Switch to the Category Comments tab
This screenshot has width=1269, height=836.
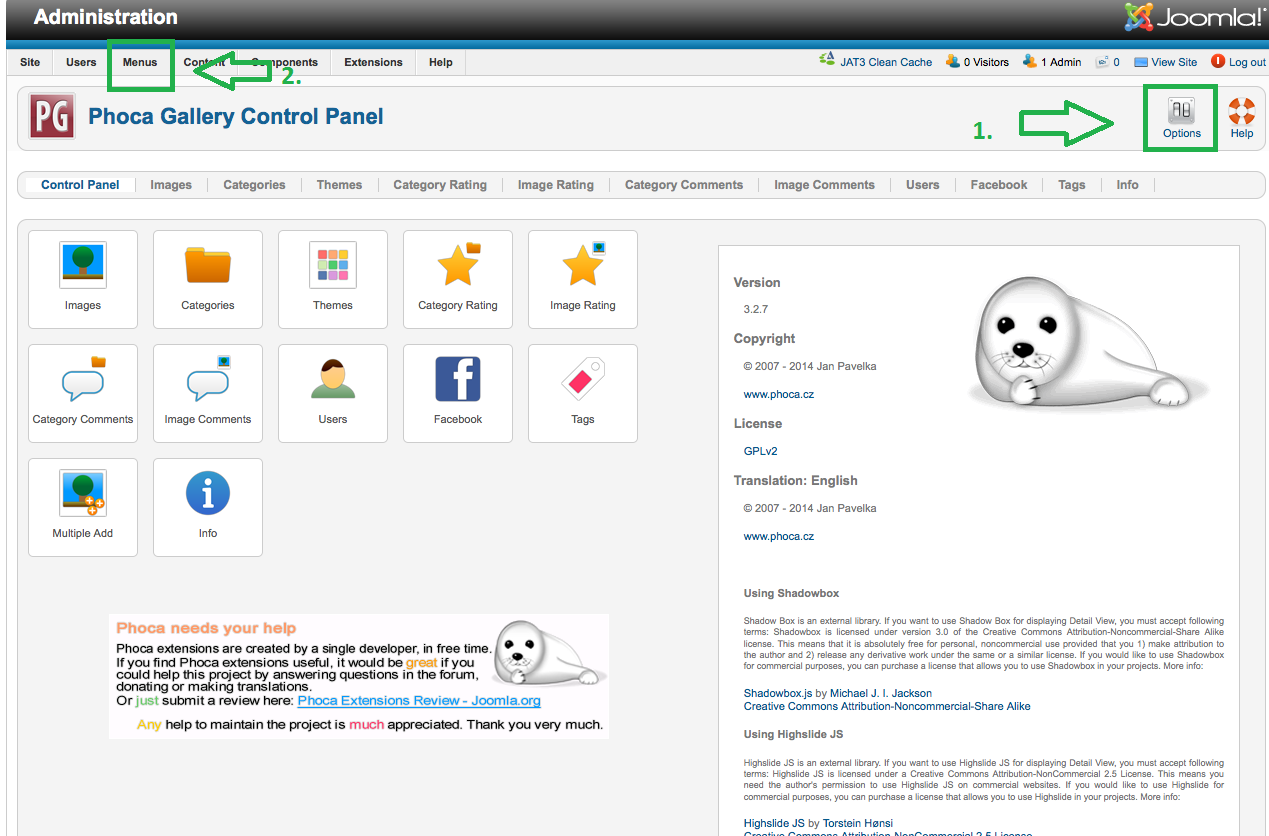(683, 185)
